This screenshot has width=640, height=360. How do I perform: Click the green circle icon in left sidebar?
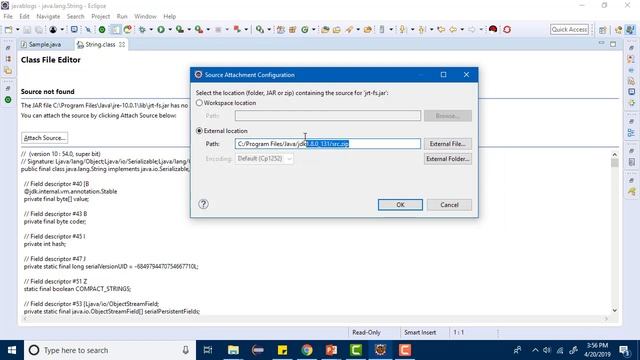point(8,100)
